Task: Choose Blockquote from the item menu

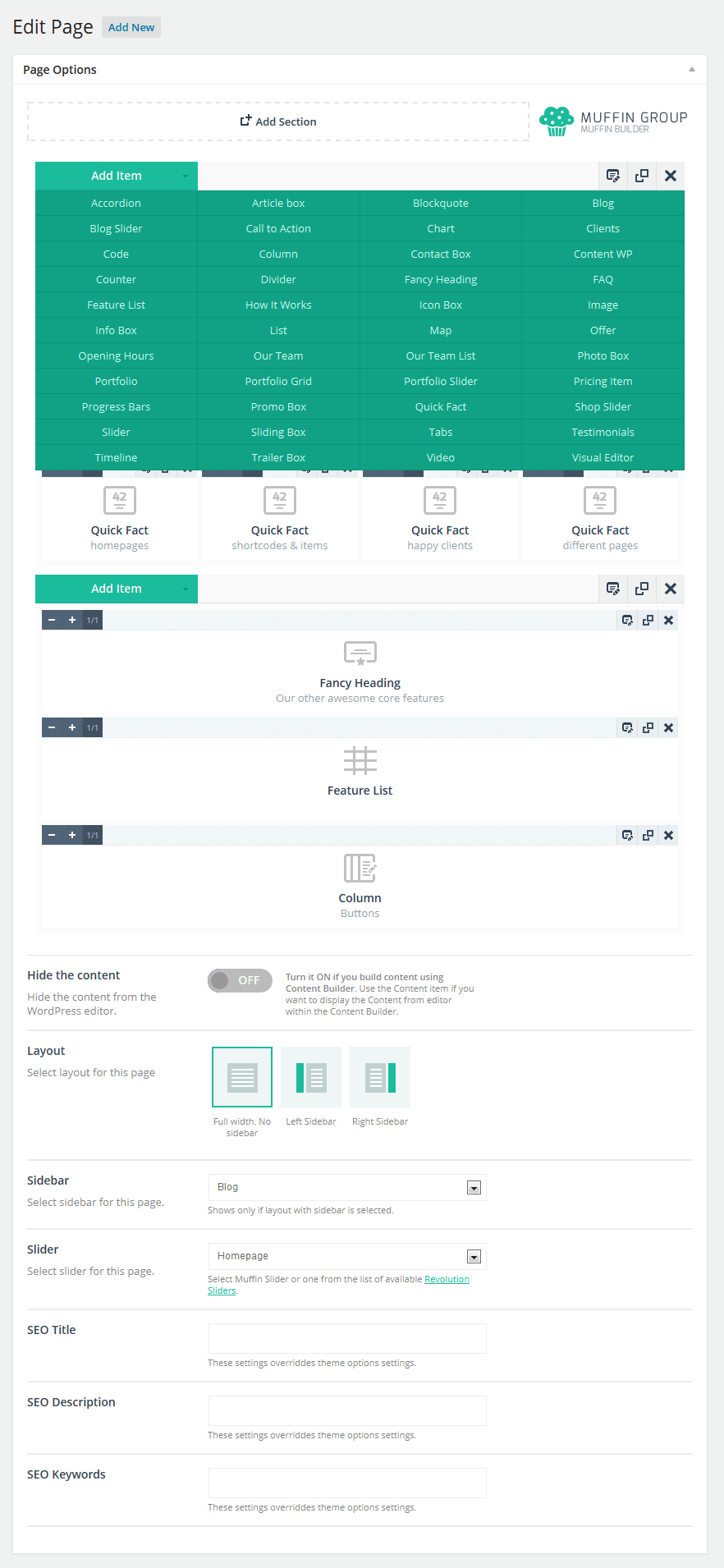Action: click(441, 203)
